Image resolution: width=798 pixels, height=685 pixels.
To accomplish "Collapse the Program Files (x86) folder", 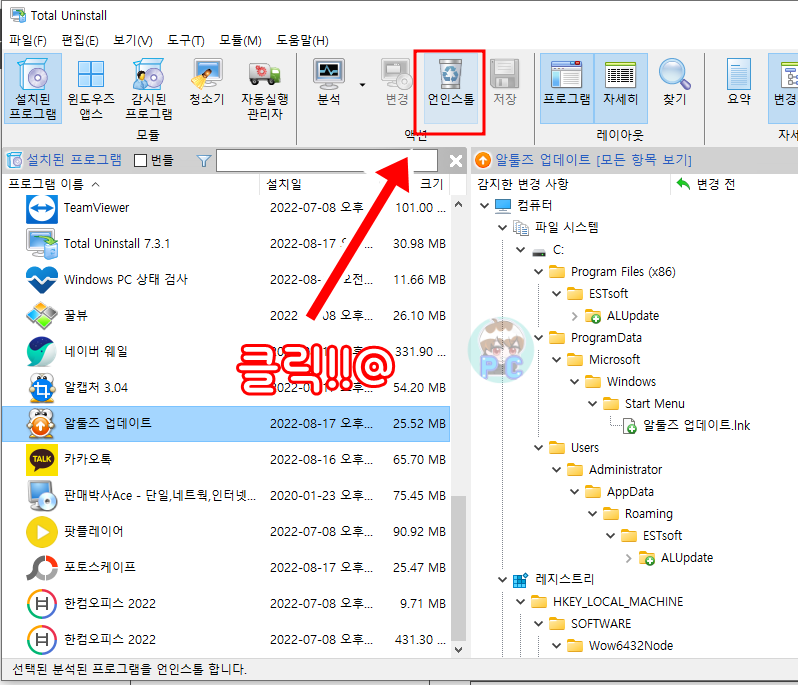I will point(538,272).
